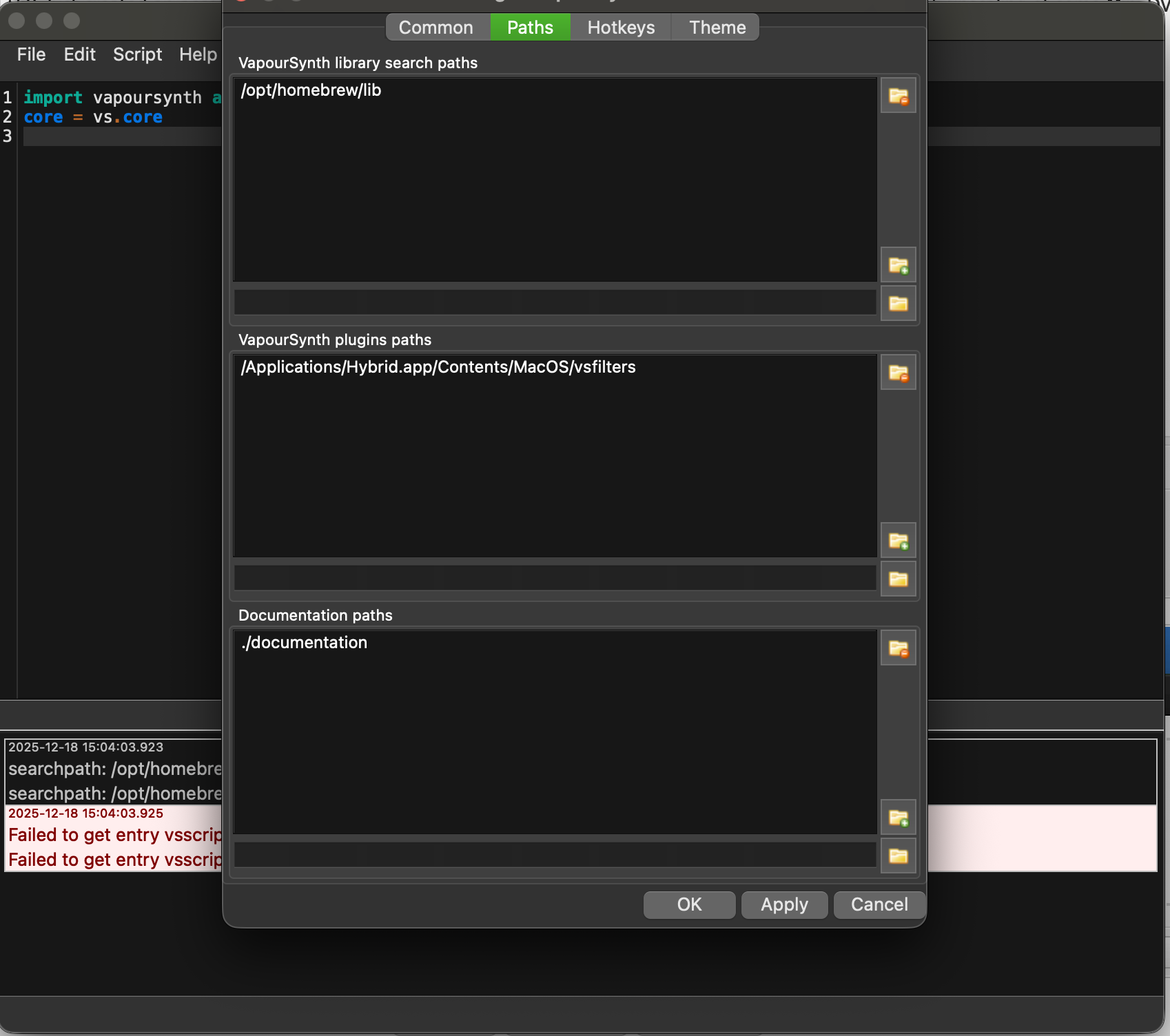Add a new documentation path to list
1170x1036 pixels.
click(898, 817)
